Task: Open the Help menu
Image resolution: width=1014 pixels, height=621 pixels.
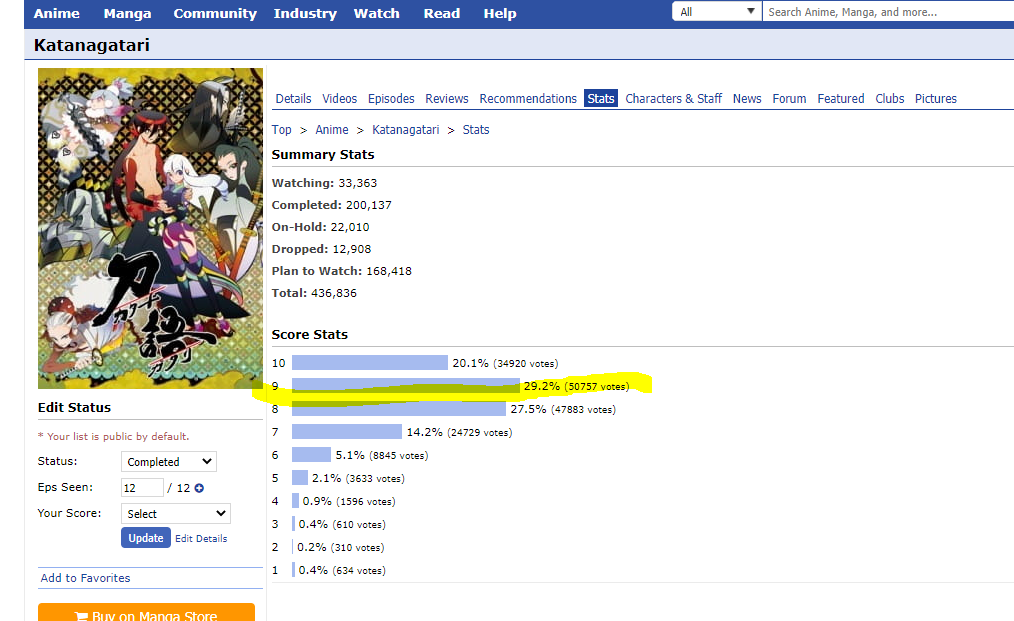Action: 500,14
